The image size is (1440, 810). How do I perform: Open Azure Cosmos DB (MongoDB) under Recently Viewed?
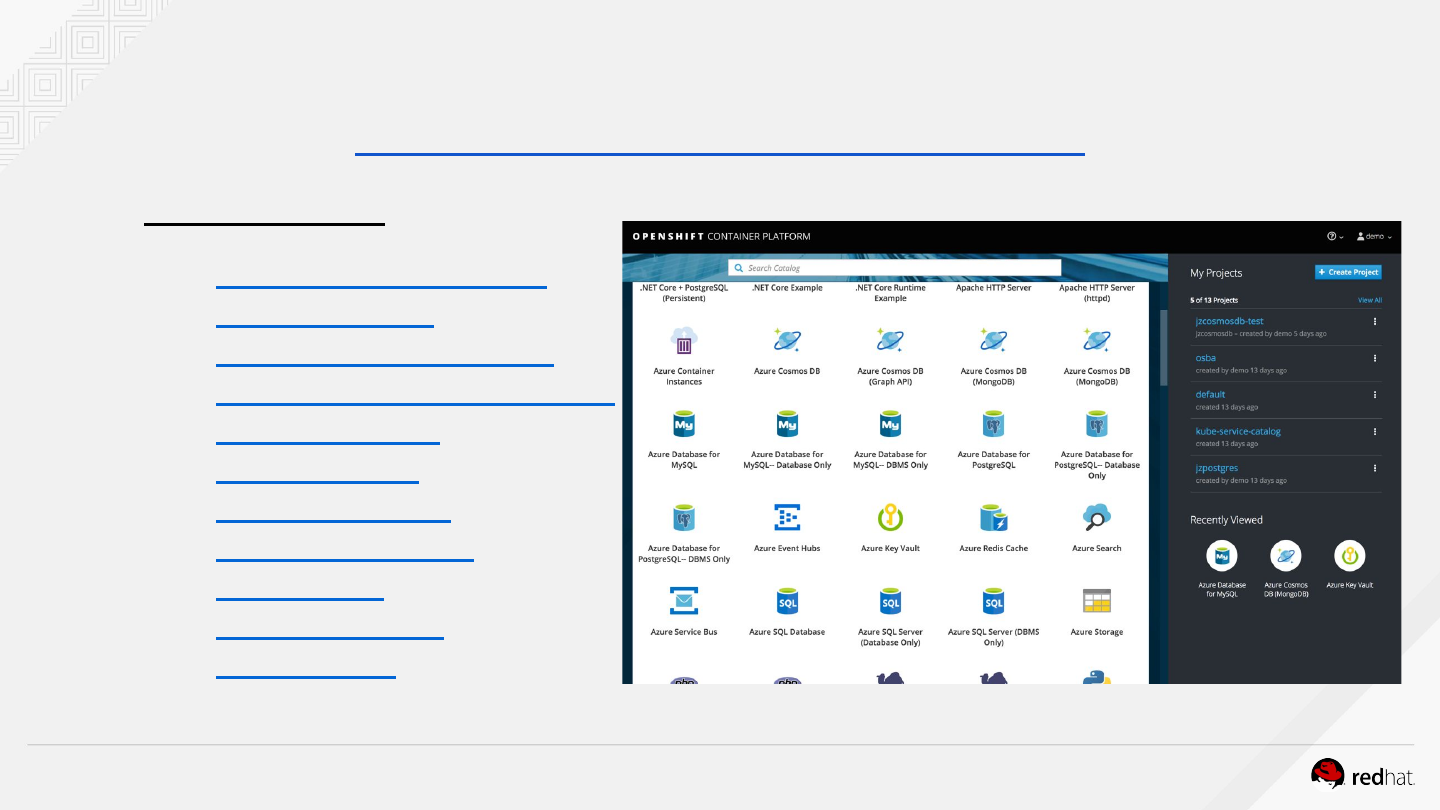coord(1286,556)
